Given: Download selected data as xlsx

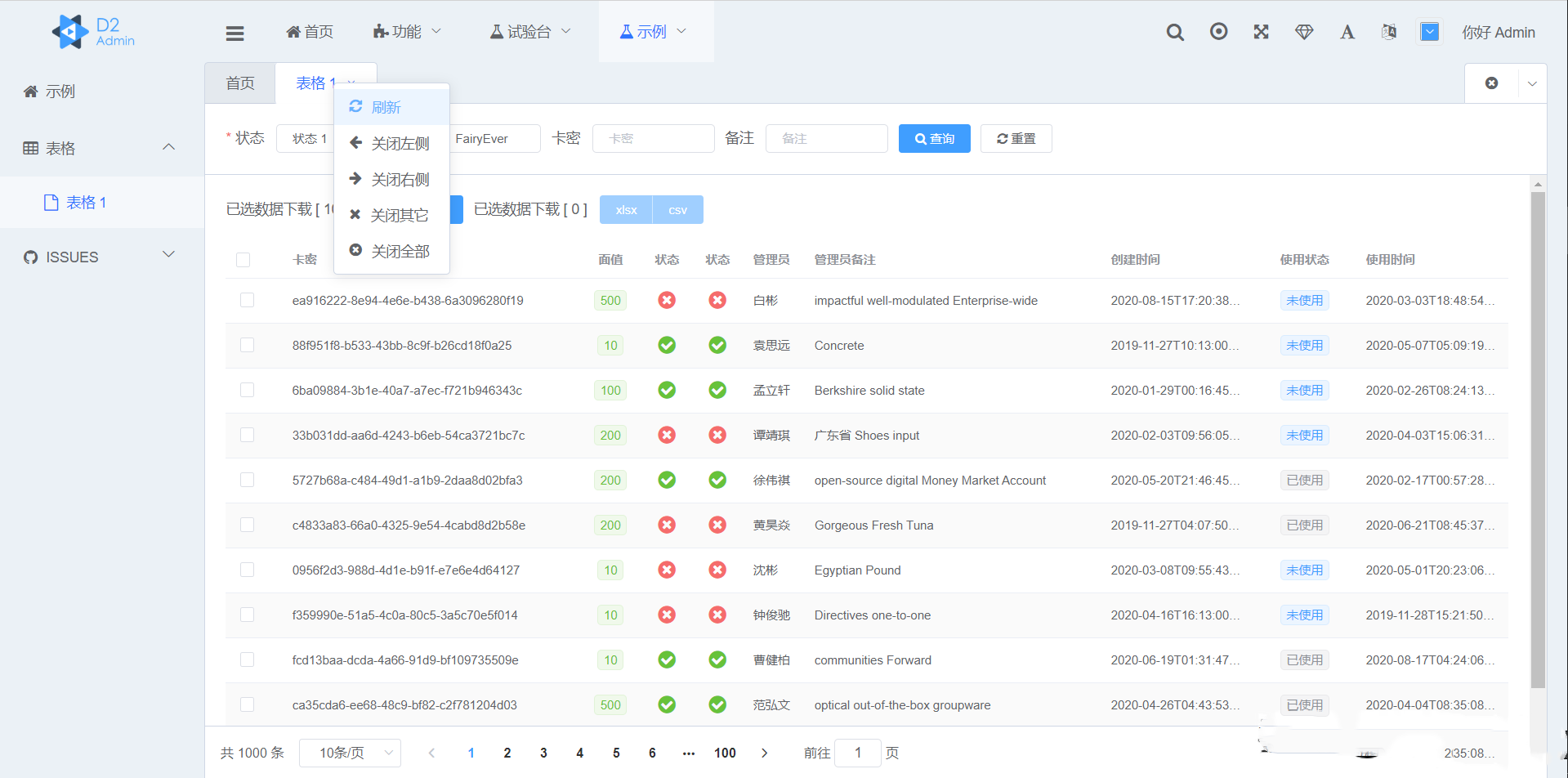Looking at the screenshot, I should click(626, 210).
